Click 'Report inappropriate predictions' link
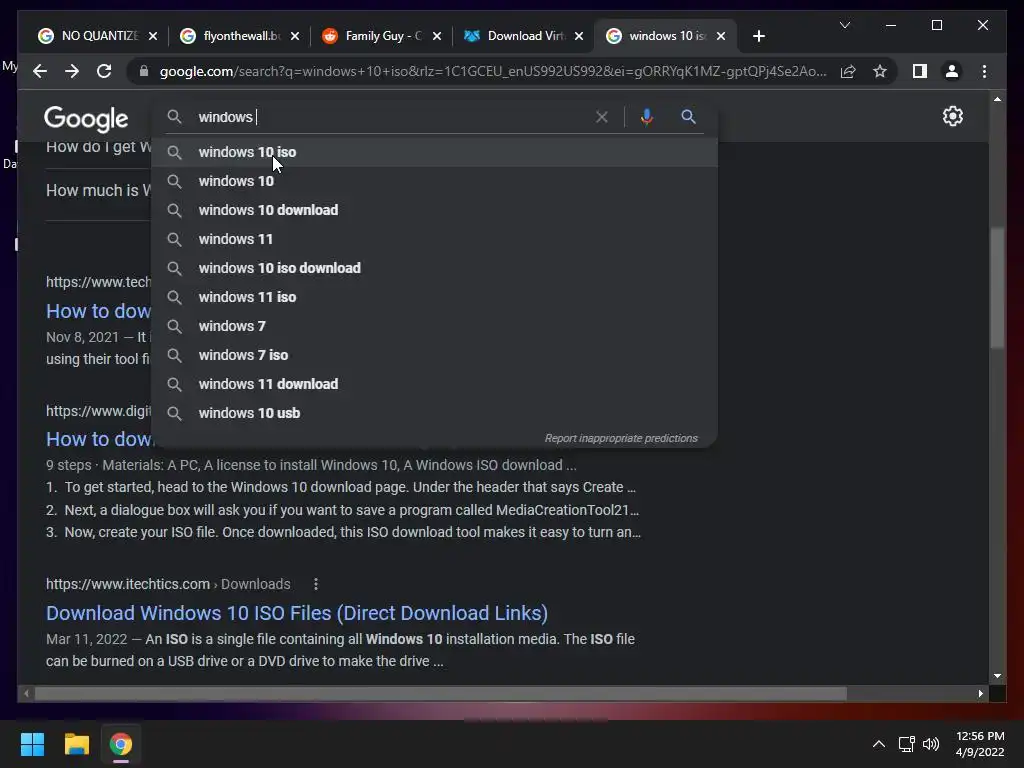Screen dimensions: 1024x768 click(621, 438)
